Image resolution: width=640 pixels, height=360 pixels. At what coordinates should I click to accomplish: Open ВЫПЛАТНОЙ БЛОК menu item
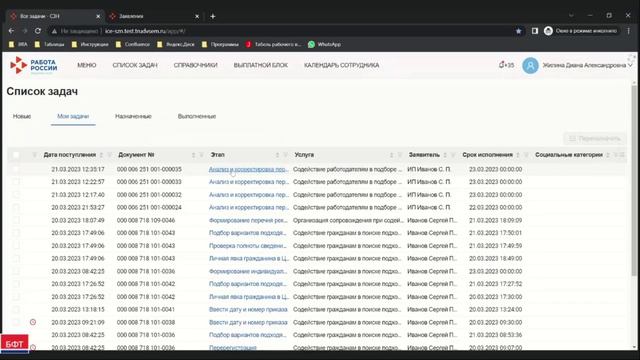click(260, 65)
